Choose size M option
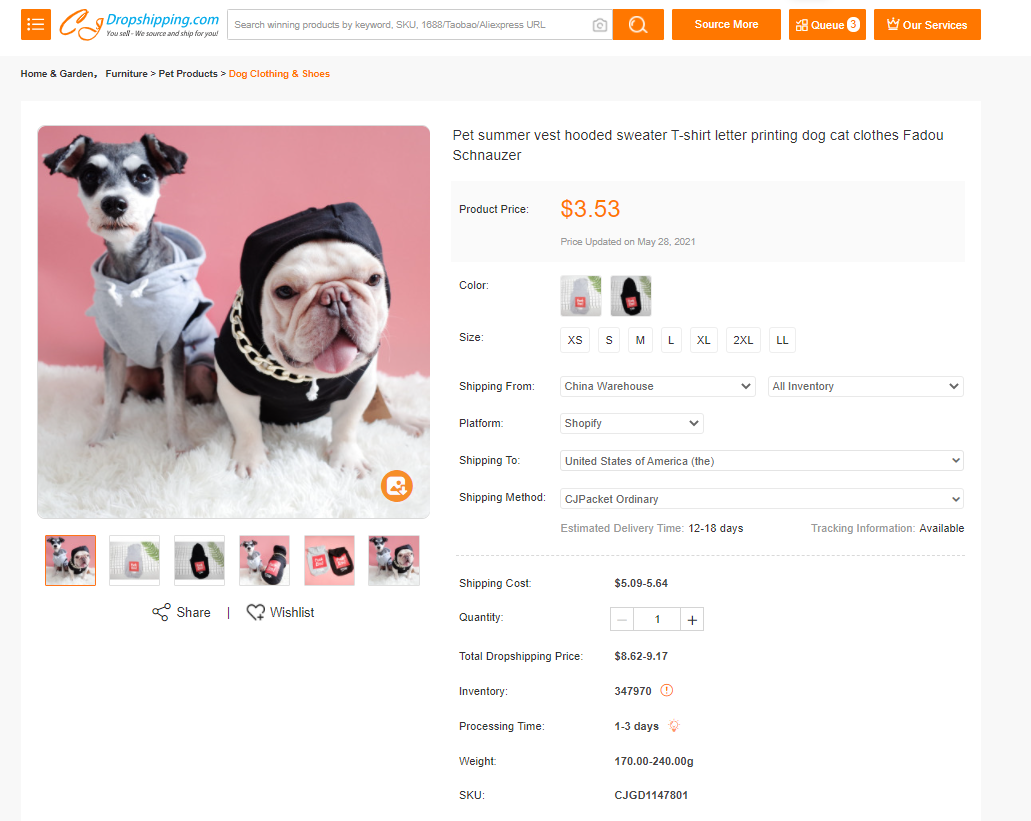Screen dimensions: 1031x821 point(640,340)
